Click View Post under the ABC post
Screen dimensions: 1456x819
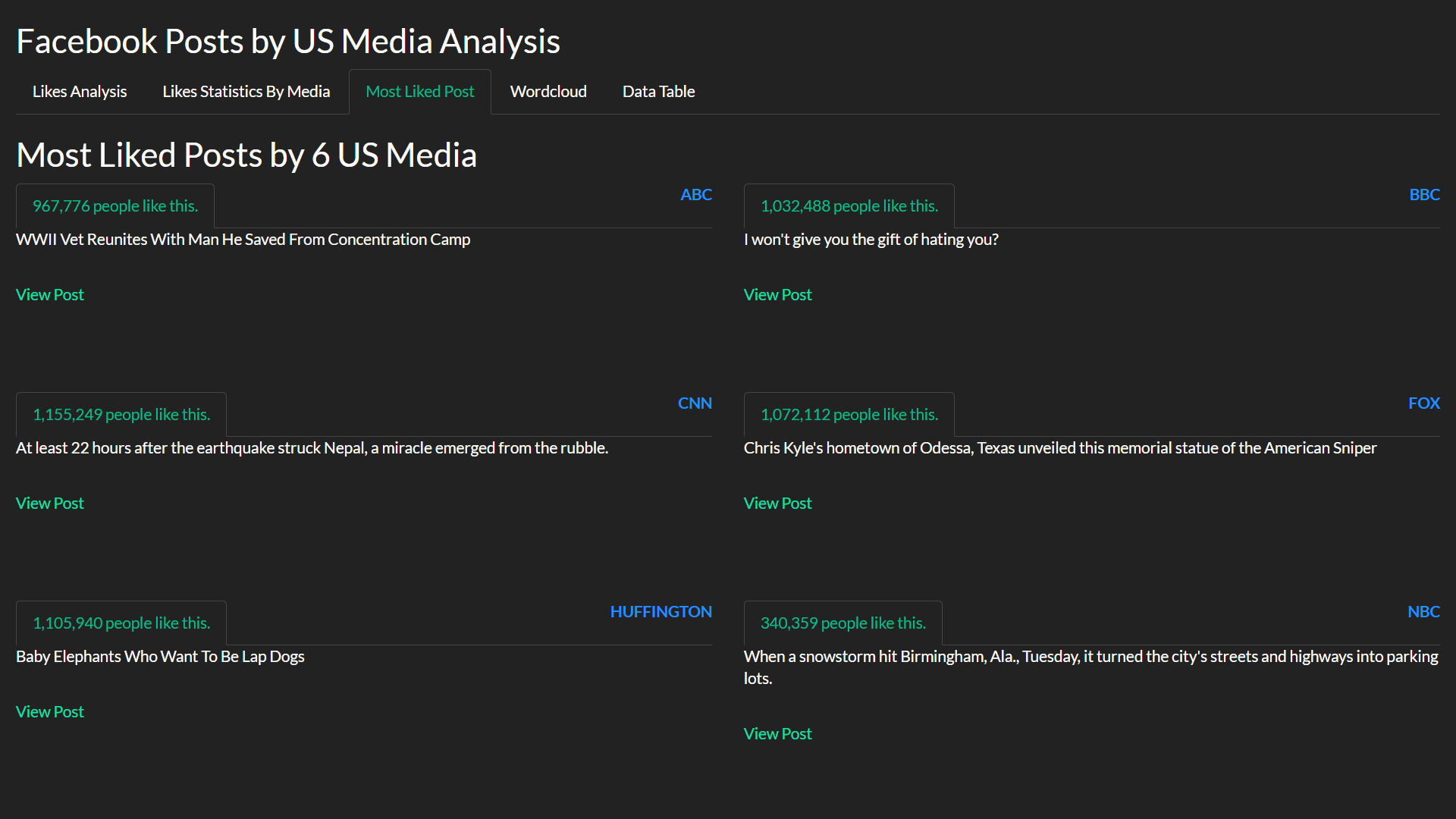pyautogui.click(x=50, y=295)
